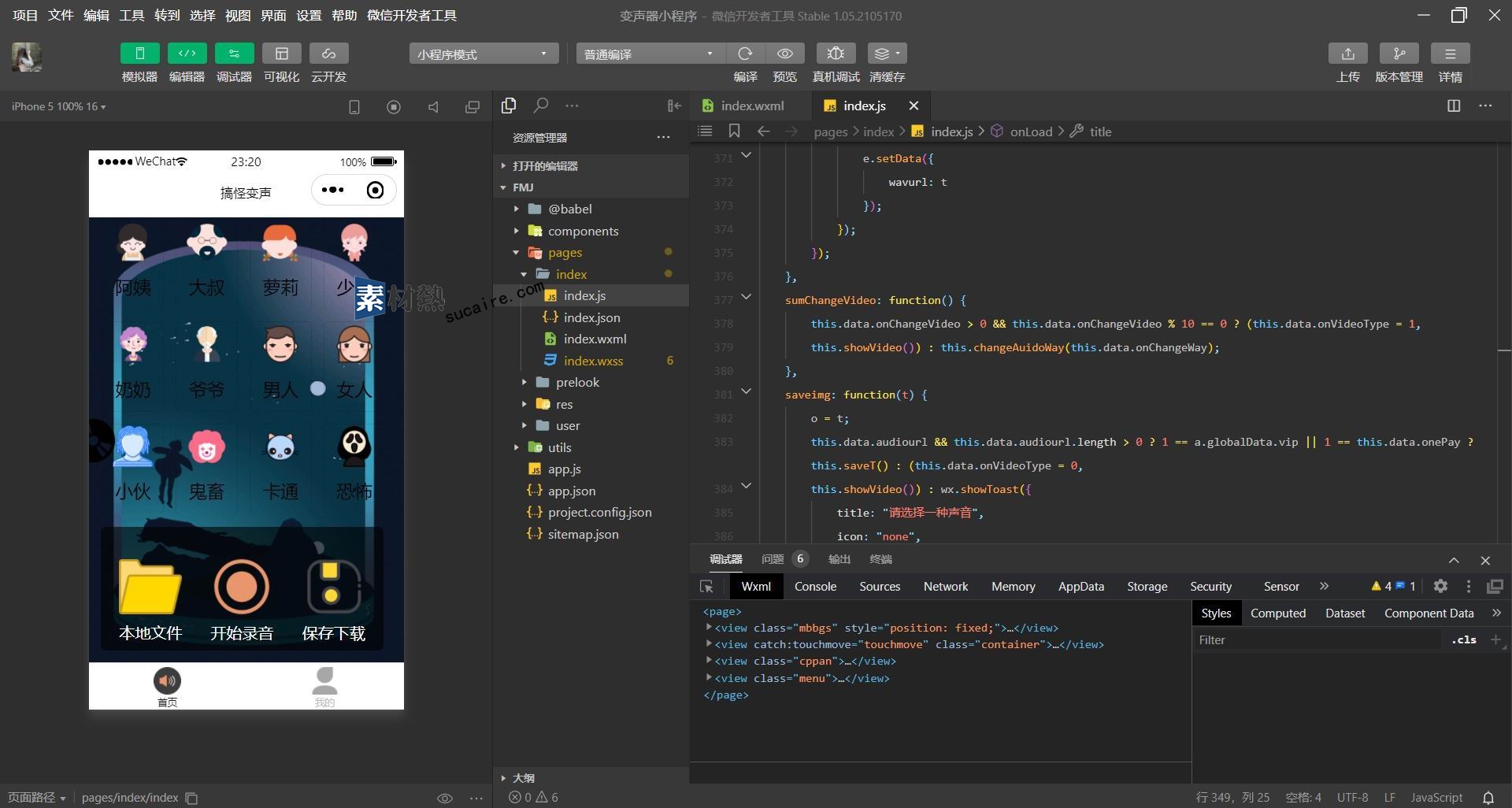
Task: Open project.config.json file
Action: pos(591,512)
